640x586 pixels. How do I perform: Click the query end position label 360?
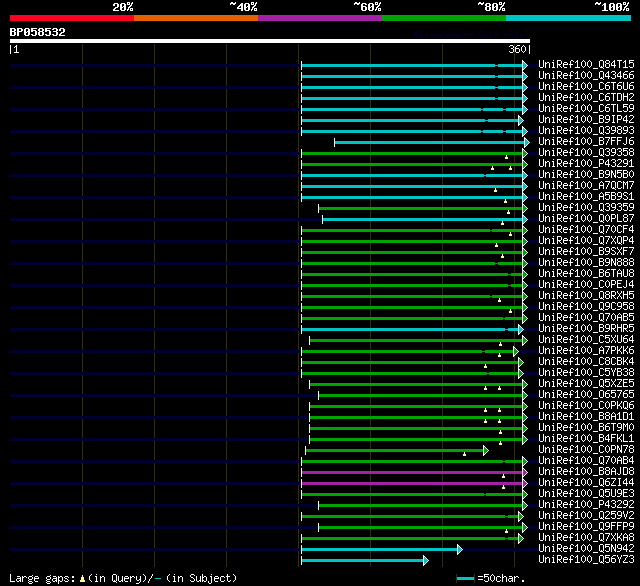517,49
